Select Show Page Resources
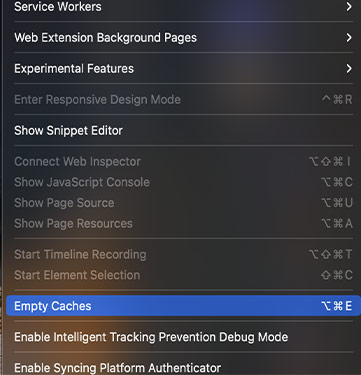 (183, 223)
